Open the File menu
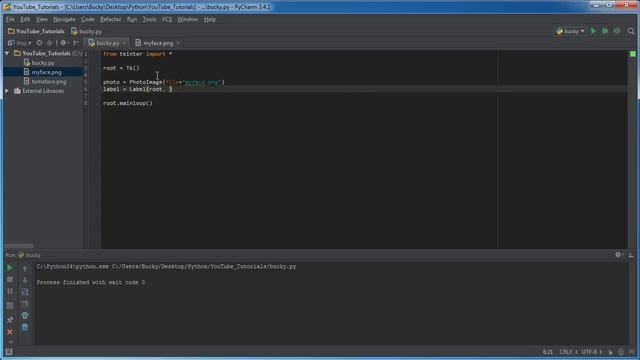This screenshot has width=640, height=360. 10,19
